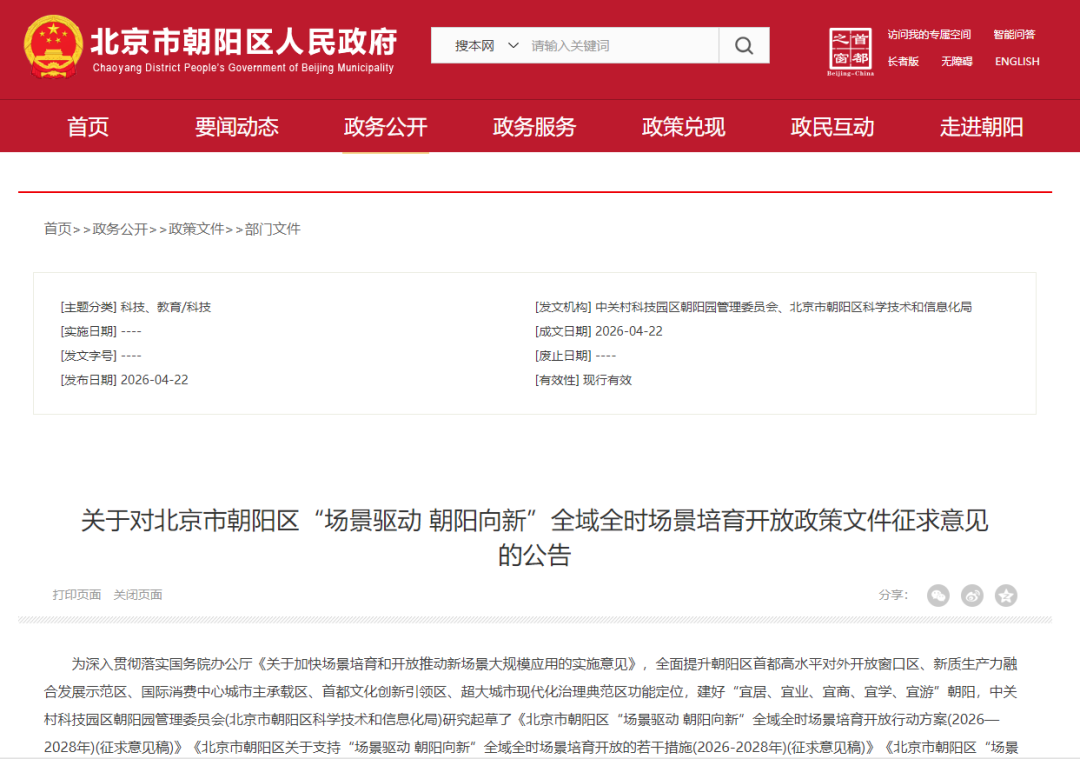The image size is (1080, 759).
Task: Click the site title 北京市朝阳区人民政府
Action: click(244, 41)
